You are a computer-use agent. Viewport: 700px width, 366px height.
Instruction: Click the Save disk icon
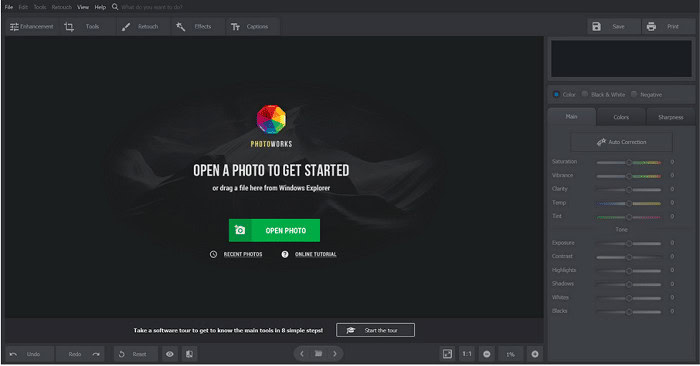pyautogui.click(x=596, y=27)
